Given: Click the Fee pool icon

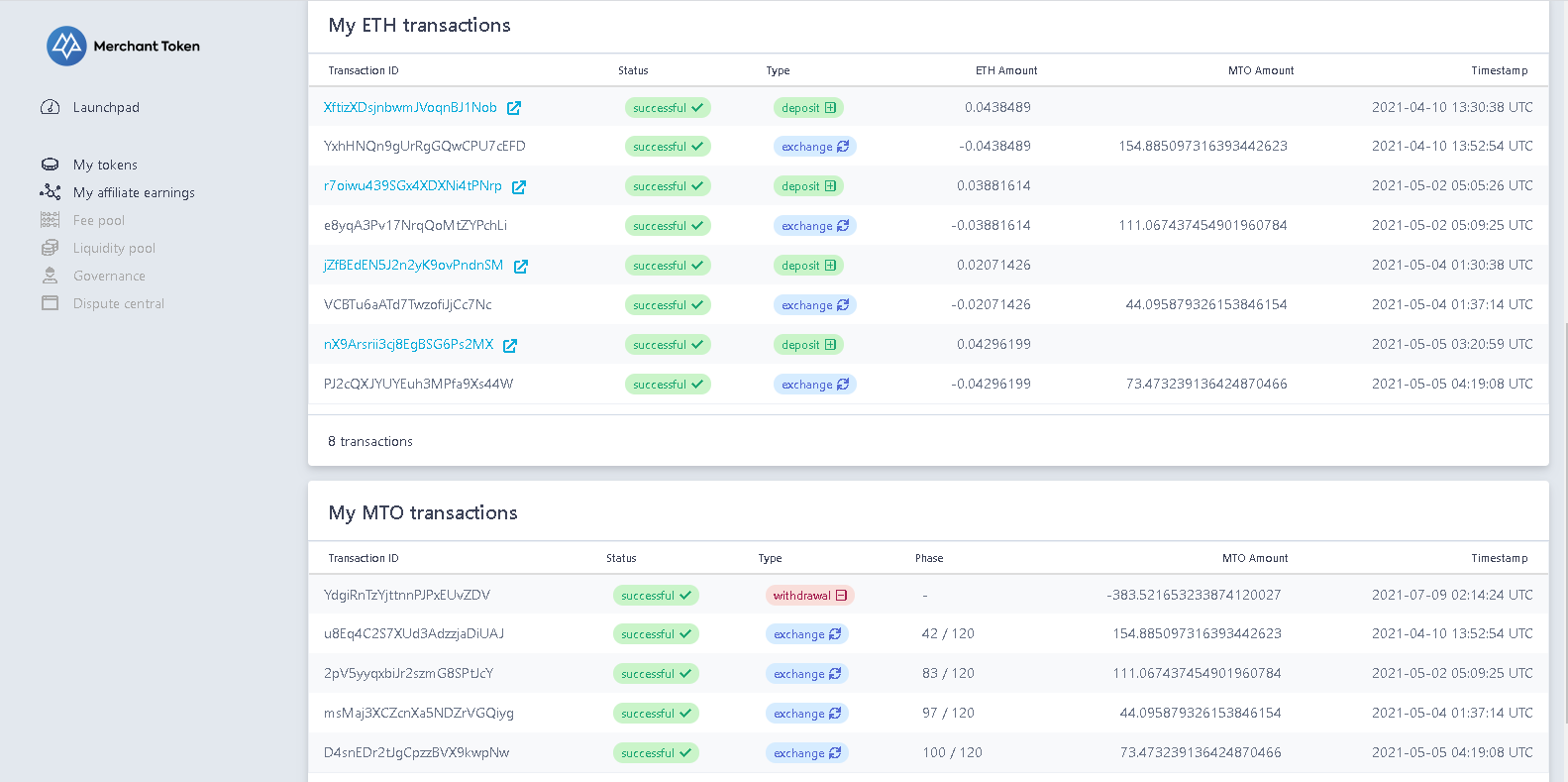Looking at the screenshot, I should [x=50, y=220].
